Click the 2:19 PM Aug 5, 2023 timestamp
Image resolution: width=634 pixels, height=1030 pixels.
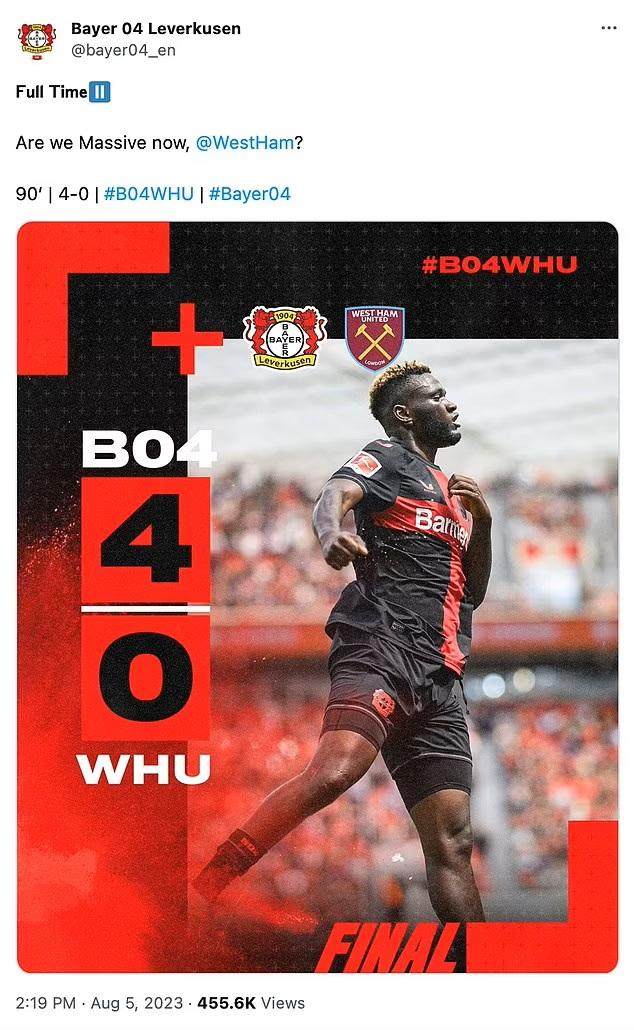click(99, 1003)
